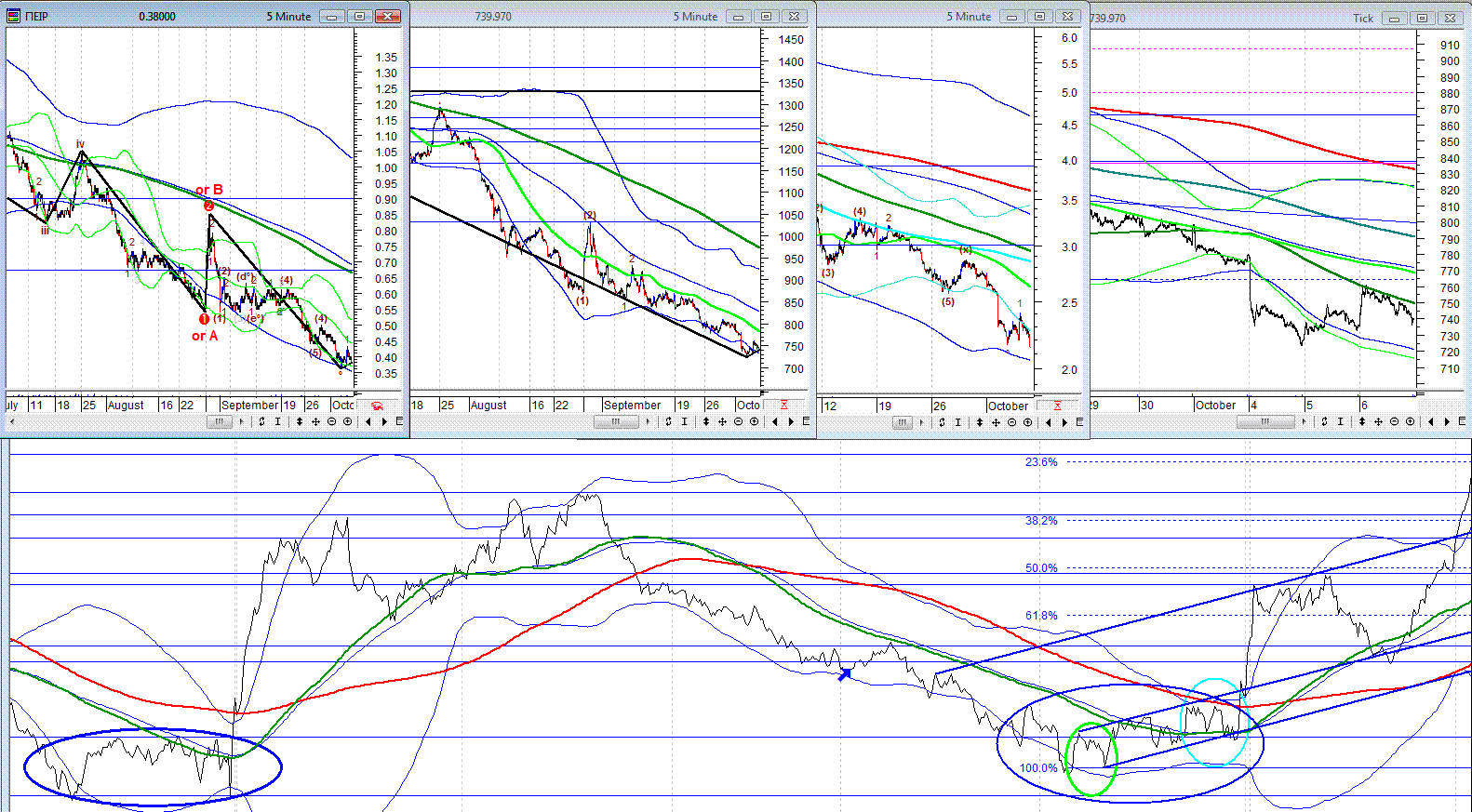Step the Tick chart back with the left arrow
This screenshot has width=1472, height=812.
tap(1431, 421)
